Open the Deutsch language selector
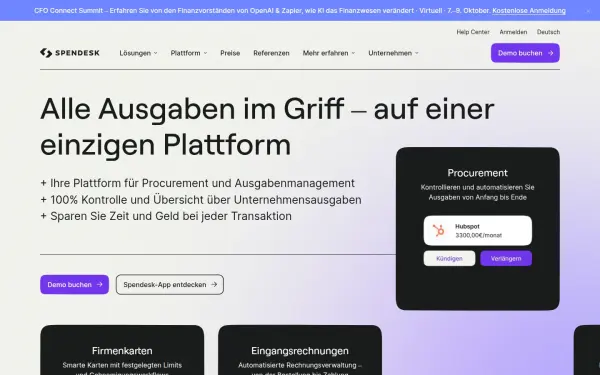This screenshot has width=600, height=375. coord(548,32)
